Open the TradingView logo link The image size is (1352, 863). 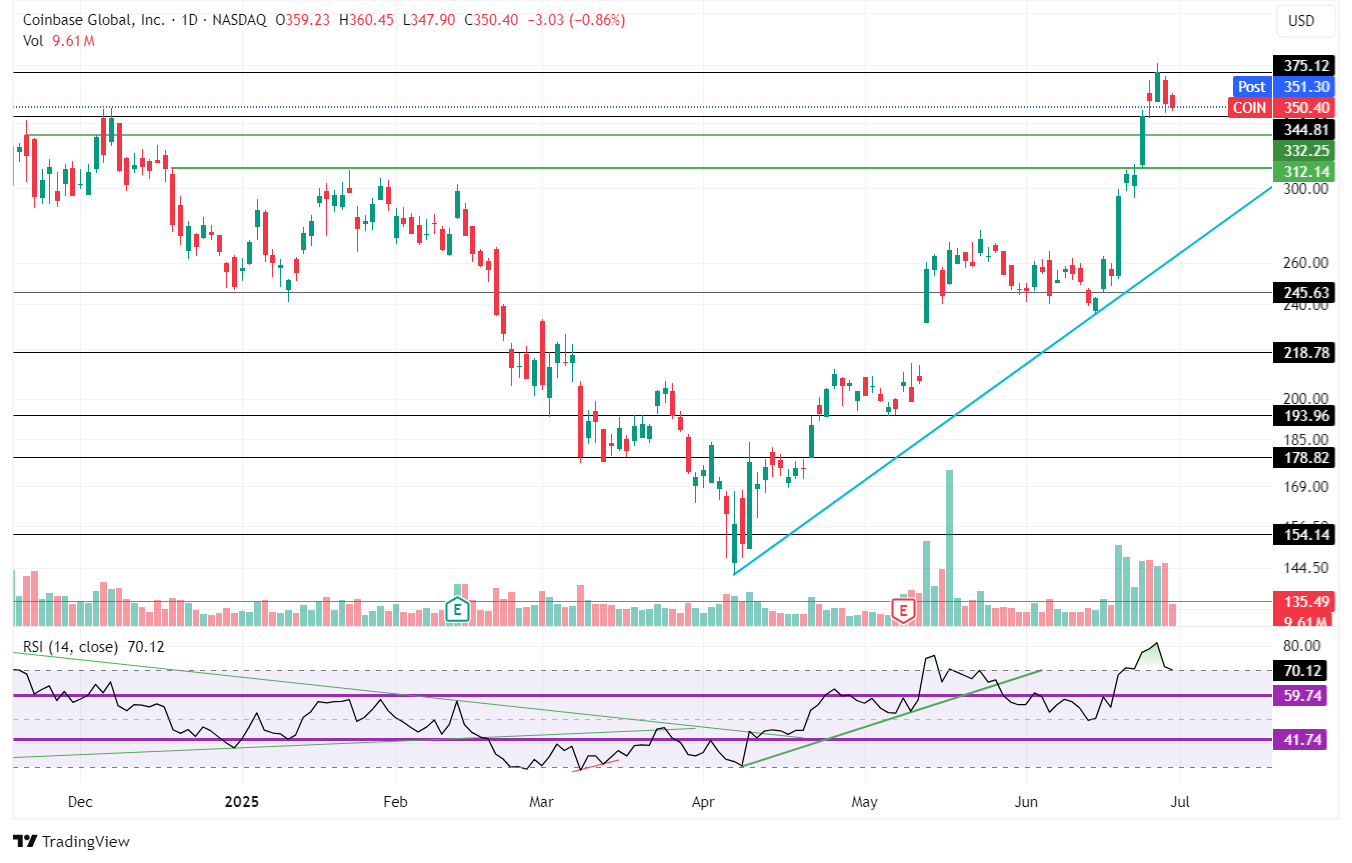(x=71, y=842)
